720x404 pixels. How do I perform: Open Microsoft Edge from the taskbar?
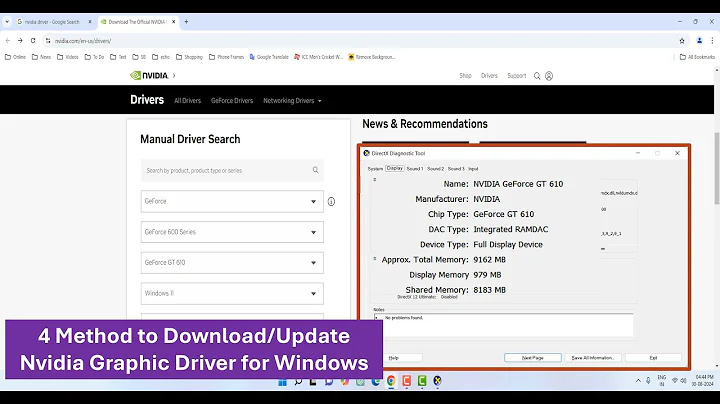click(376, 381)
